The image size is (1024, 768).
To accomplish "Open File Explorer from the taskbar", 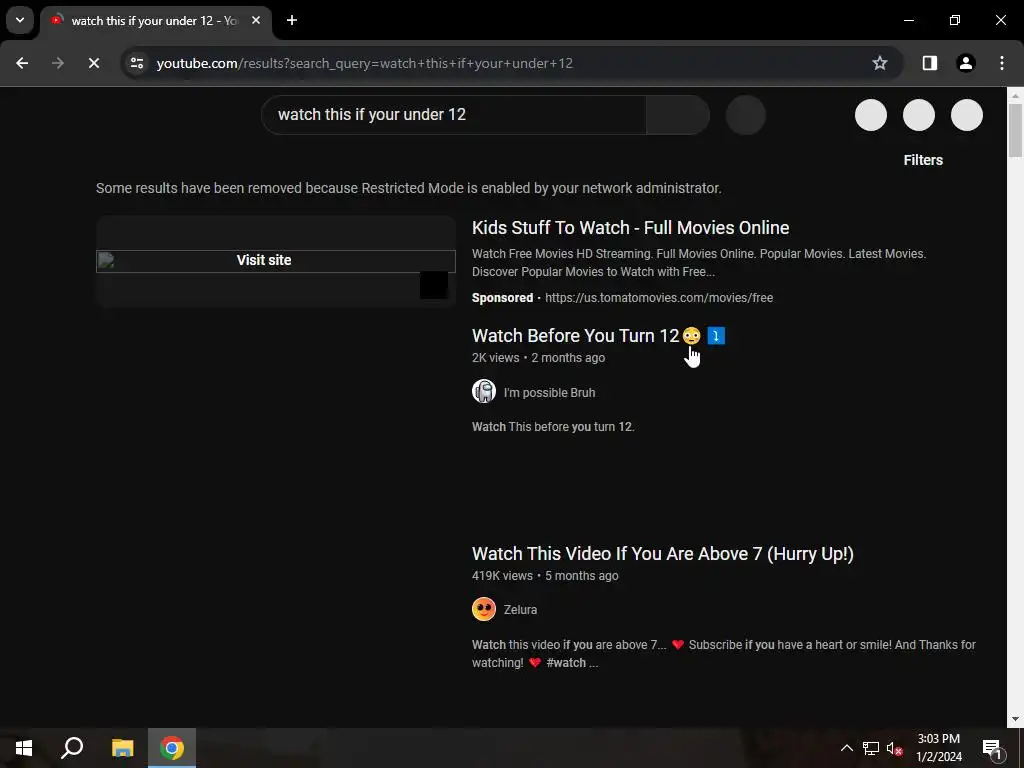I will coord(122,748).
